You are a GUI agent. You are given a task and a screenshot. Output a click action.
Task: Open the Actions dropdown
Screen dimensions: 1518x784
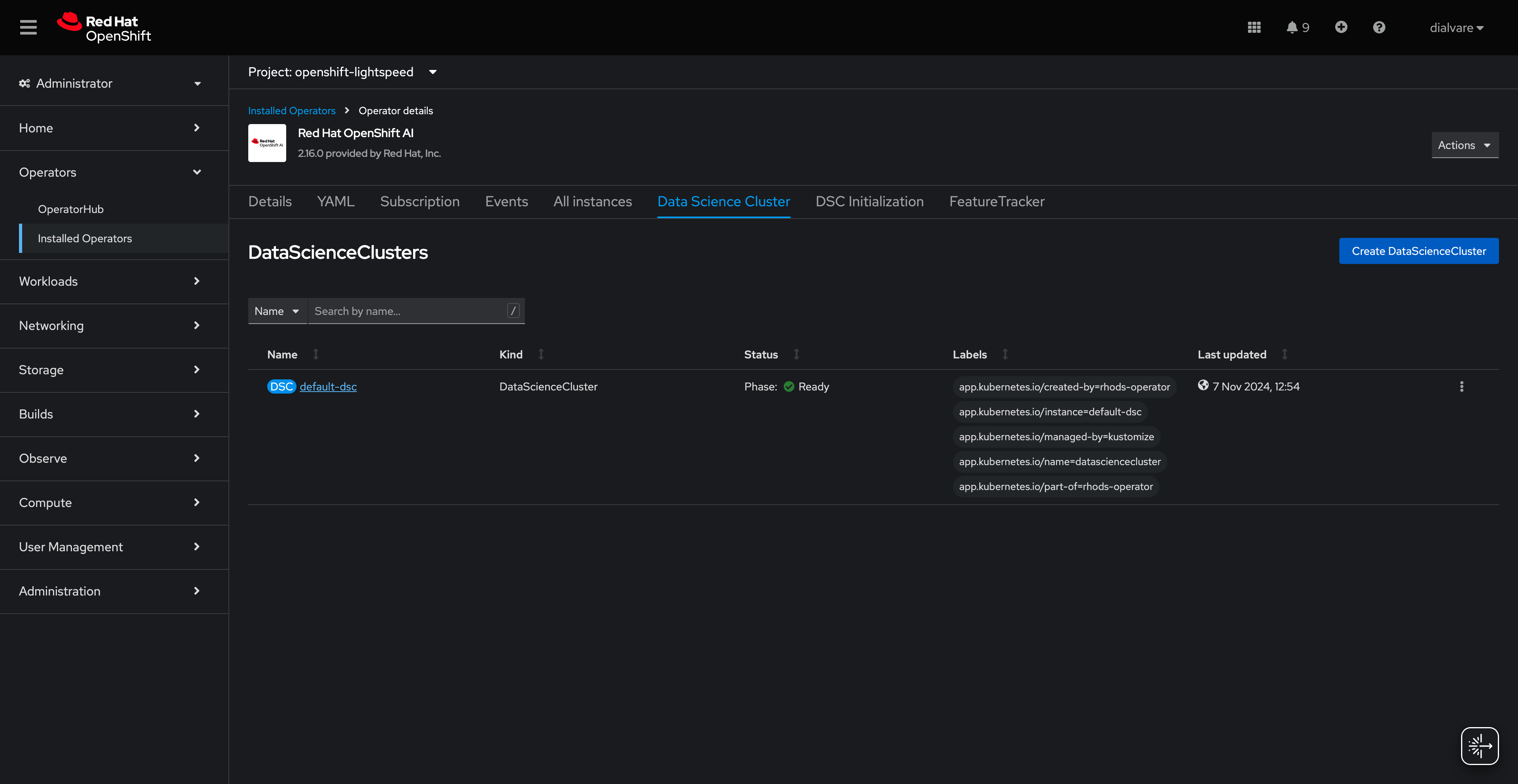(x=1464, y=145)
